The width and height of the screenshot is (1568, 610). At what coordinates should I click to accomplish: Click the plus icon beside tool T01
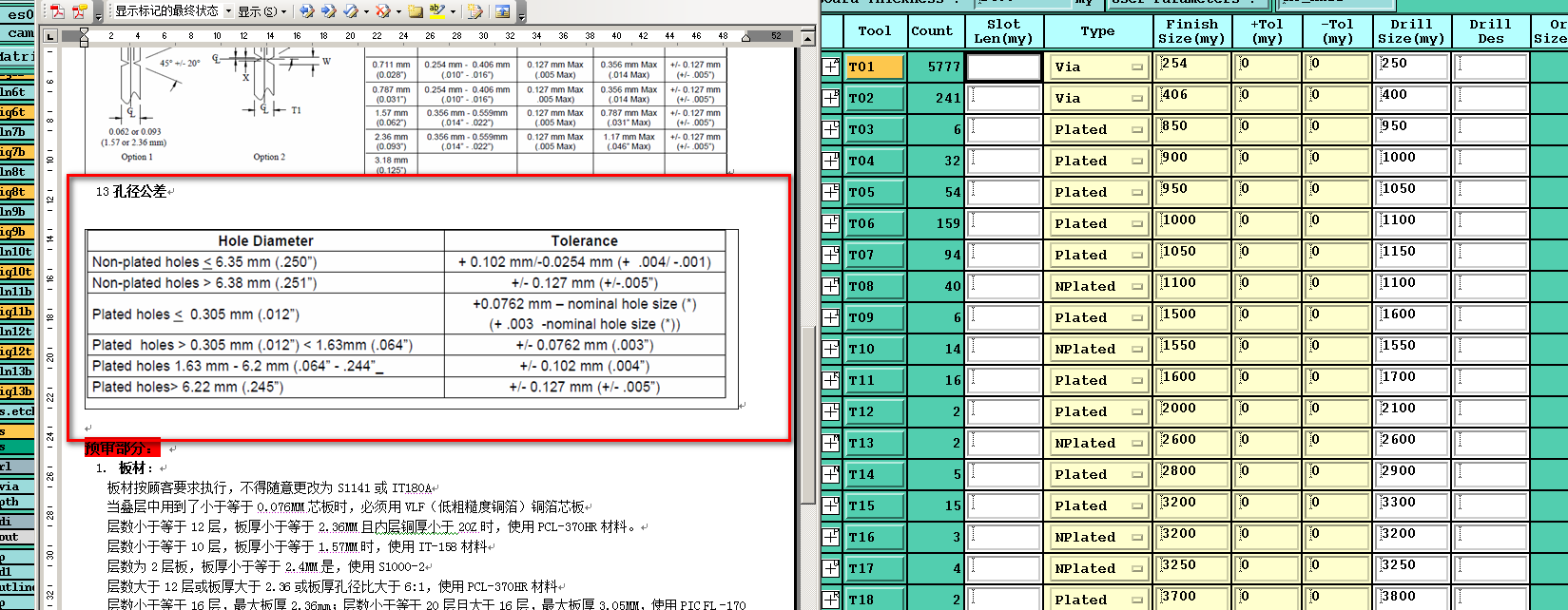(x=831, y=67)
